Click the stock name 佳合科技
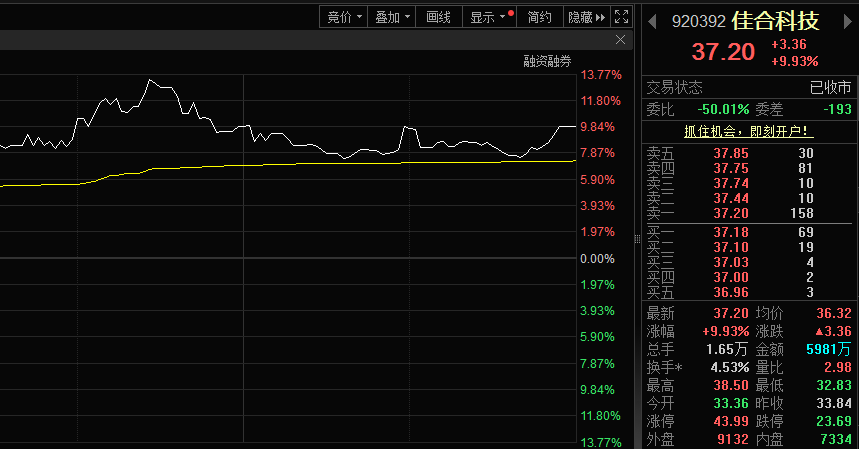 pos(775,21)
